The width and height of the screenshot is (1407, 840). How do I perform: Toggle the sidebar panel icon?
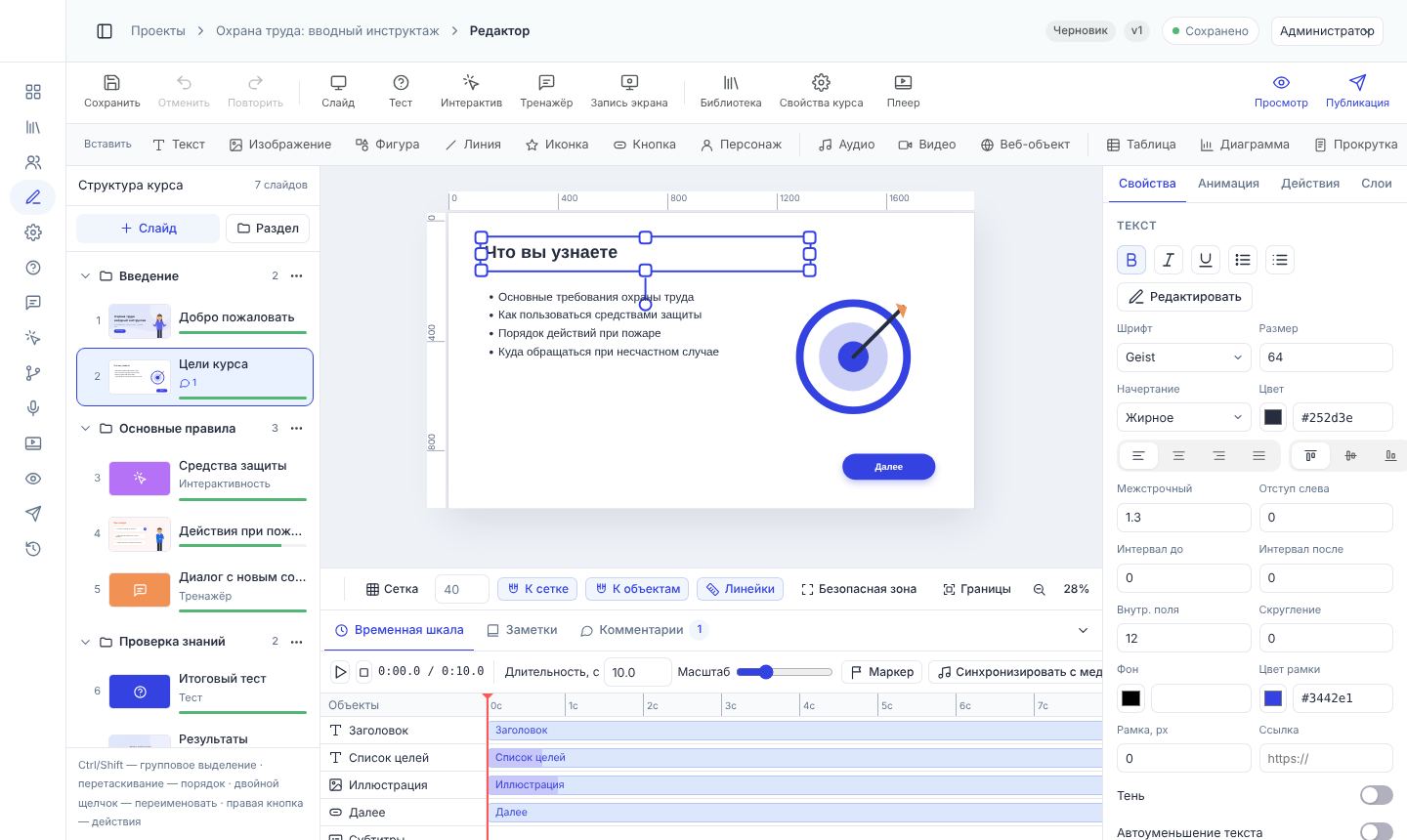(105, 31)
